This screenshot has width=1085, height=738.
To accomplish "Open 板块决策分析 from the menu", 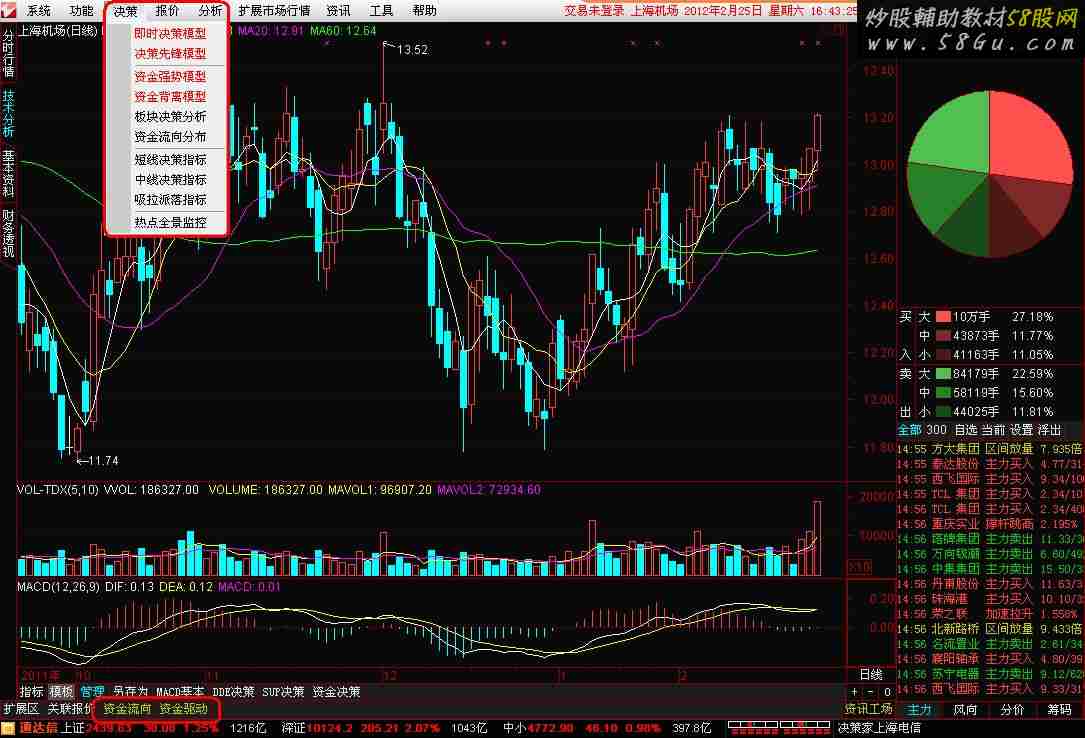I will tap(170, 116).
